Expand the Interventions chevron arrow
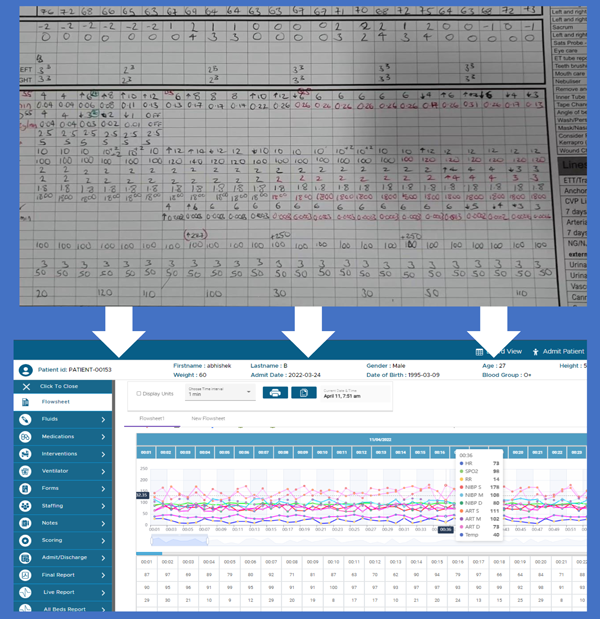Image resolution: width=600 pixels, height=619 pixels. click(x=103, y=454)
